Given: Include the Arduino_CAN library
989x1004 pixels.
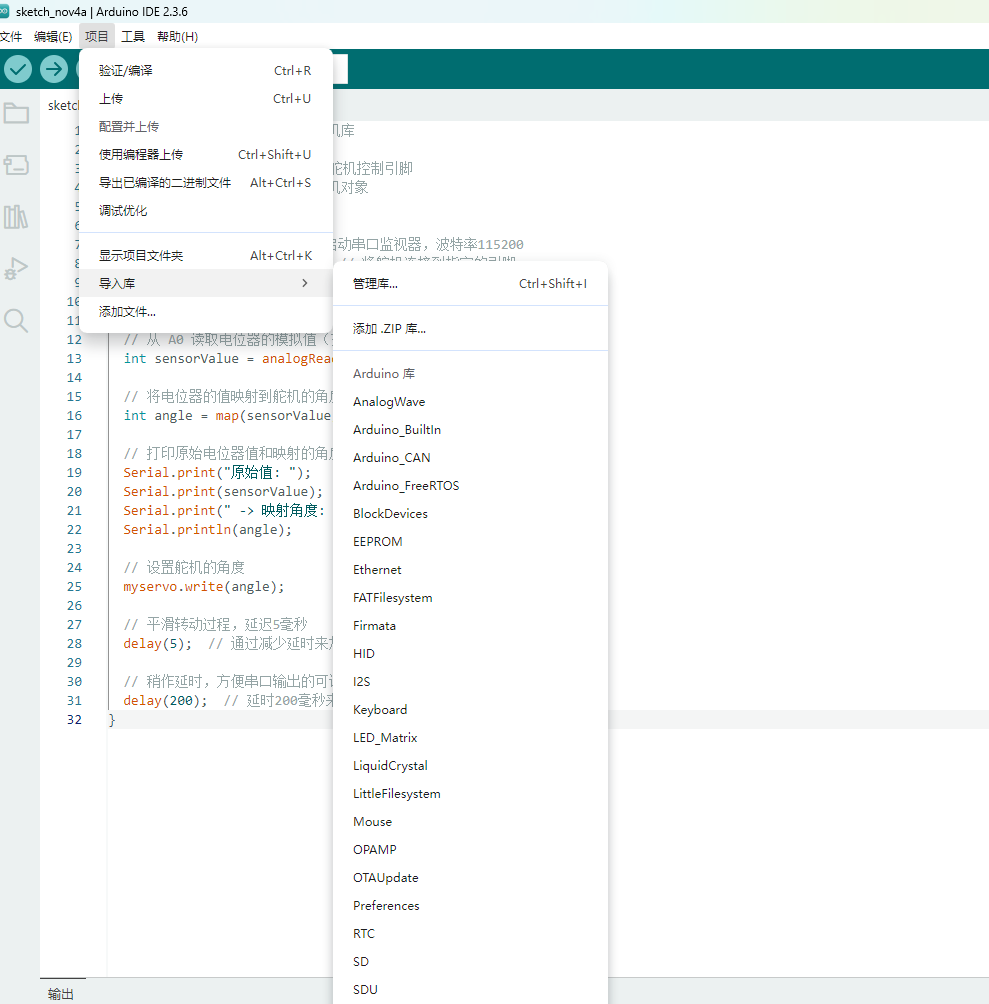Looking at the screenshot, I should click(x=470, y=458).
